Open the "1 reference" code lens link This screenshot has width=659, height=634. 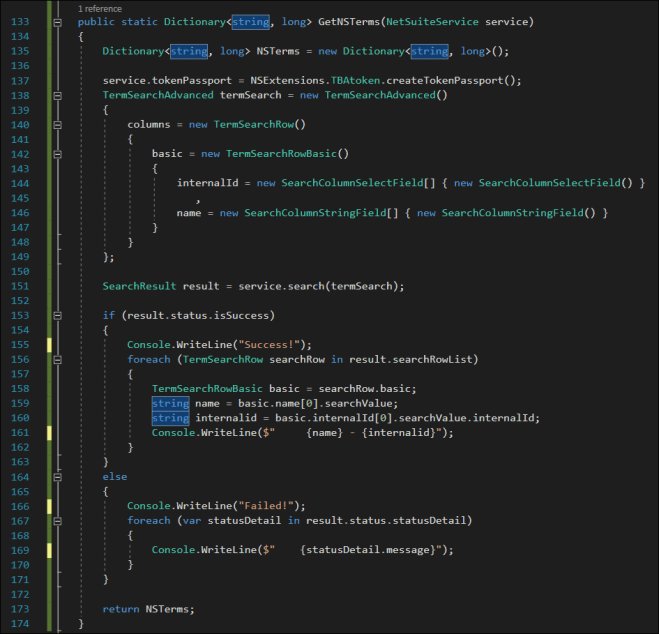[100, 9]
